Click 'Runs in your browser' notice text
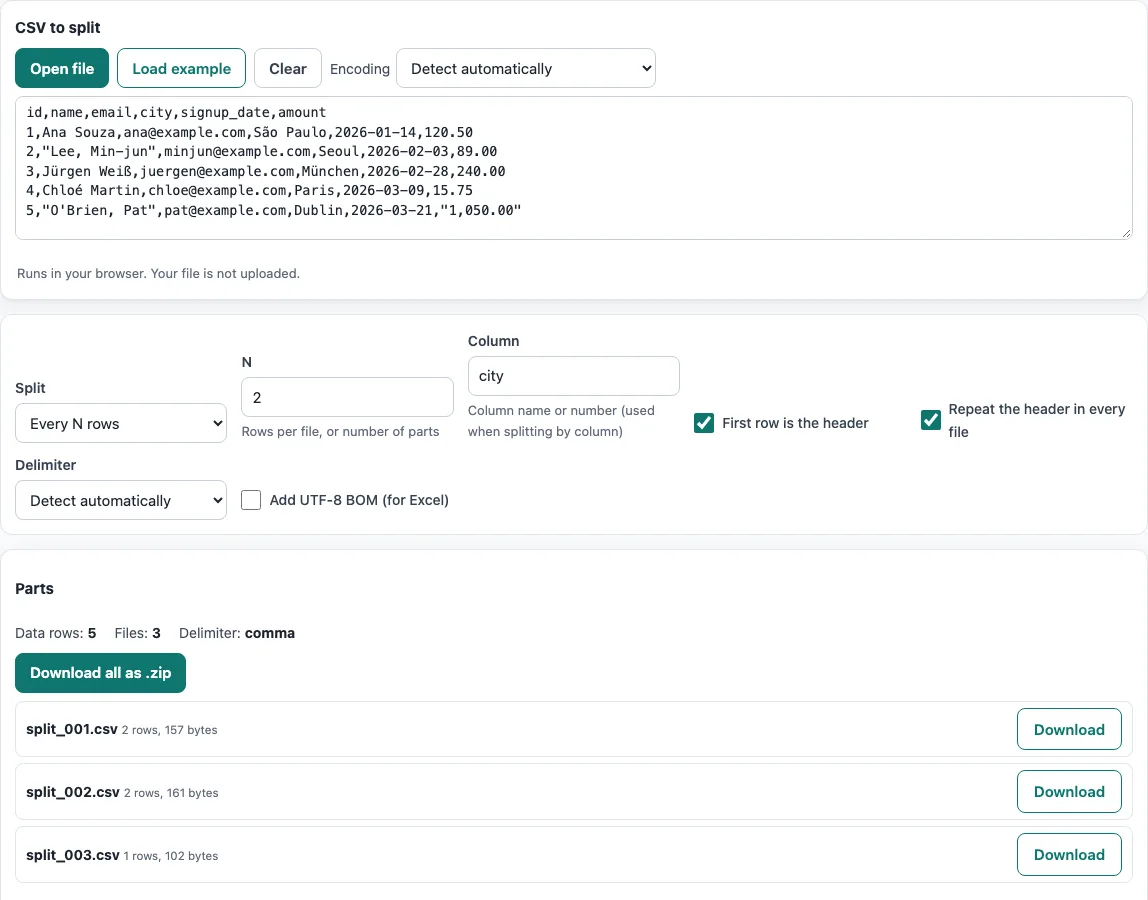 [158, 273]
